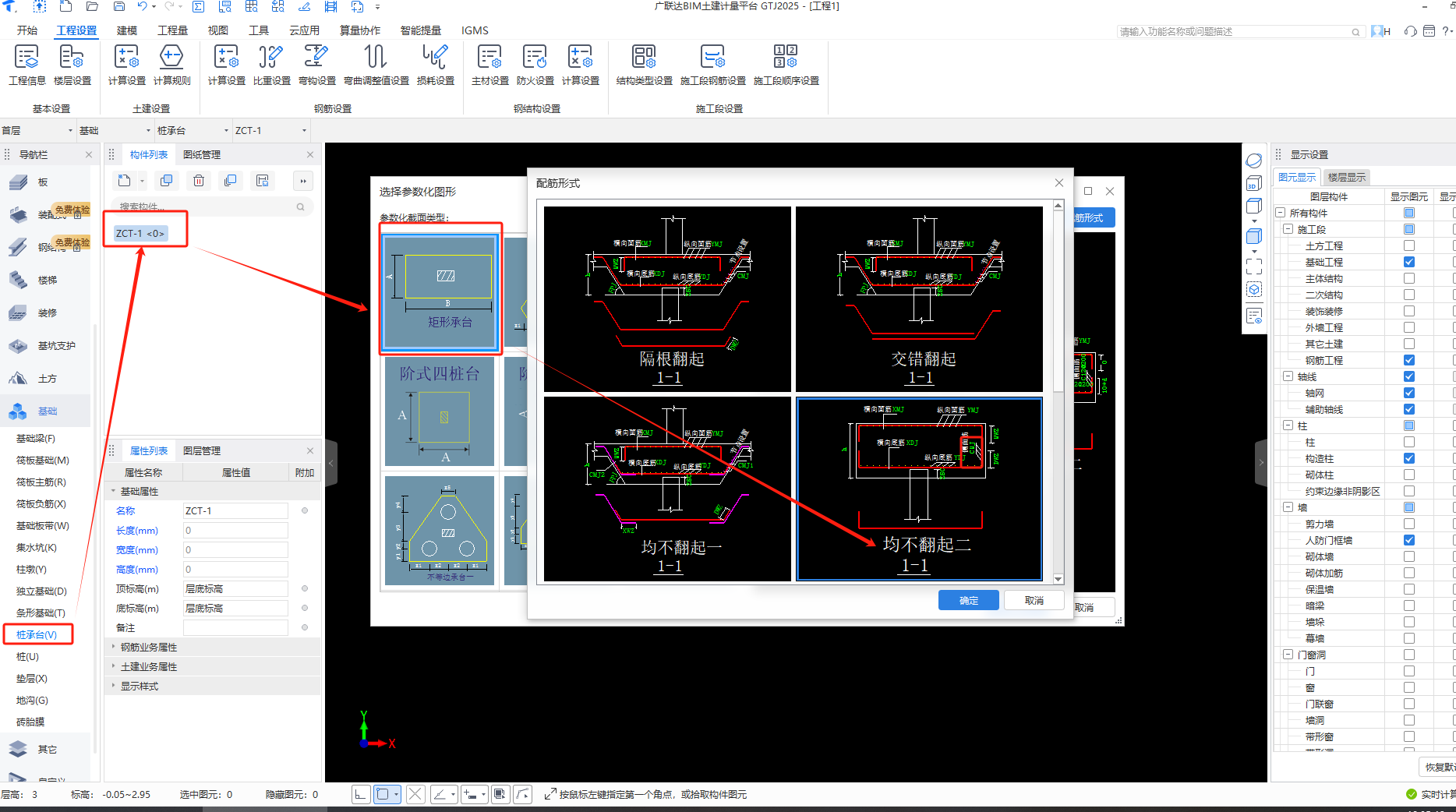This screenshot has height=812, width=1456.
Task: Switch to 楼层显示 tab
Action: (x=1346, y=178)
